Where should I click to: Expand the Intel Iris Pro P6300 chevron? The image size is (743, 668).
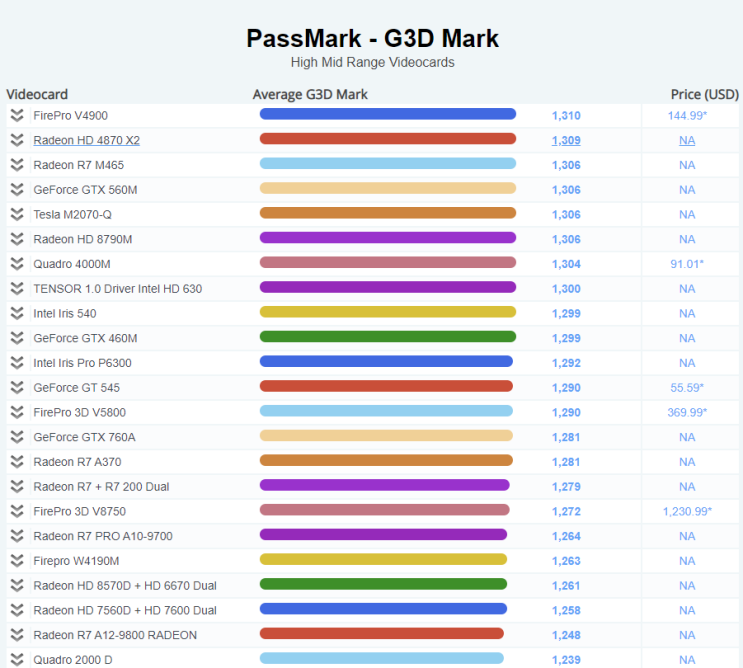(17, 363)
